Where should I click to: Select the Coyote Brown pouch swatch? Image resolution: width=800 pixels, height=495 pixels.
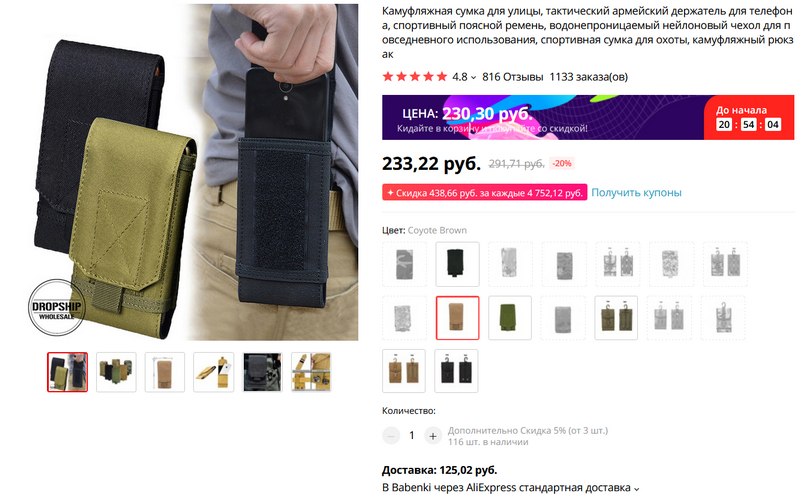pos(457,317)
